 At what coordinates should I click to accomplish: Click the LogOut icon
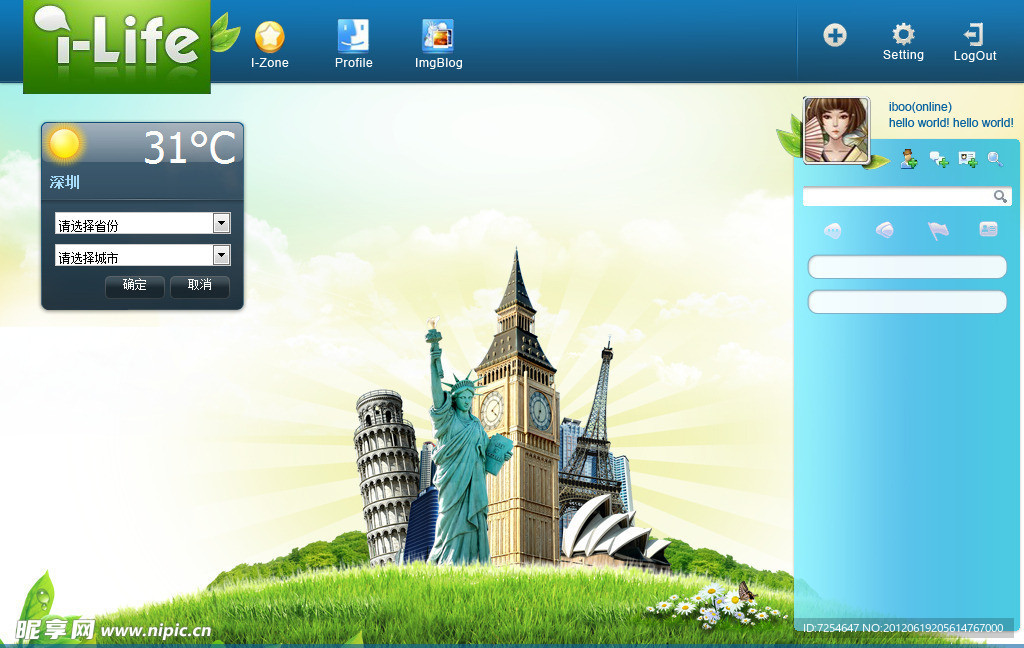pos(974,34)
